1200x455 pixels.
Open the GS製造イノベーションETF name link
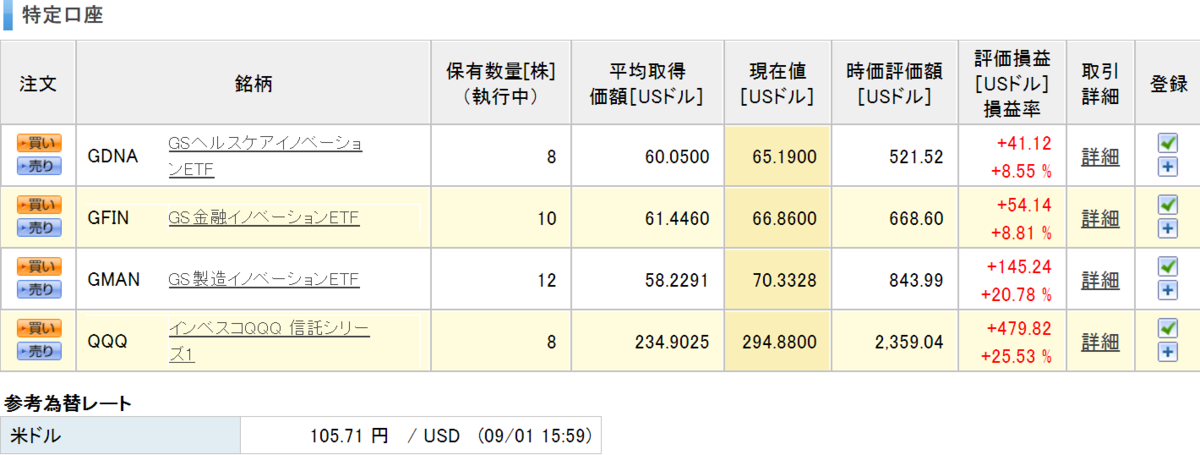pyautogui.click(x=264, y=280)
